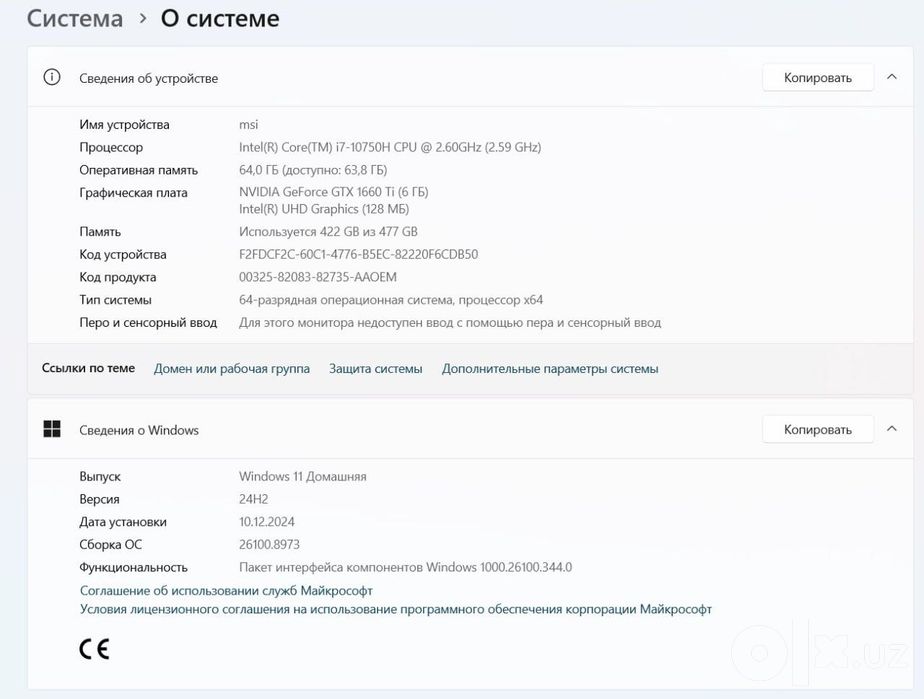The image size is (924, 699).
Task: Select the version value 24H2
Action: pyautogui.click(x=253, y=499)
